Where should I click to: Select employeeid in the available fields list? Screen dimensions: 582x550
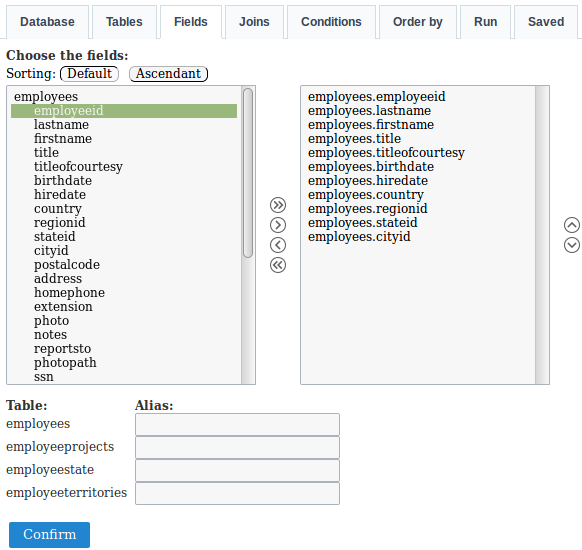point(124,111)
